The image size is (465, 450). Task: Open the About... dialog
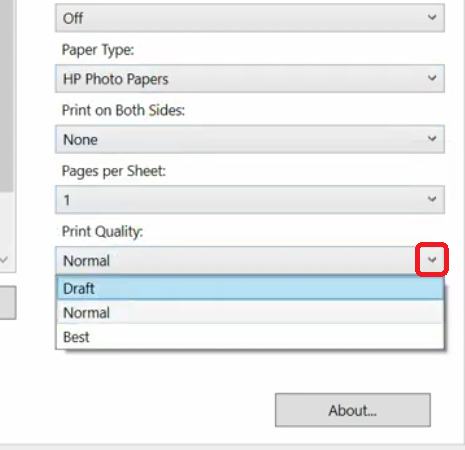click(353, 410)
